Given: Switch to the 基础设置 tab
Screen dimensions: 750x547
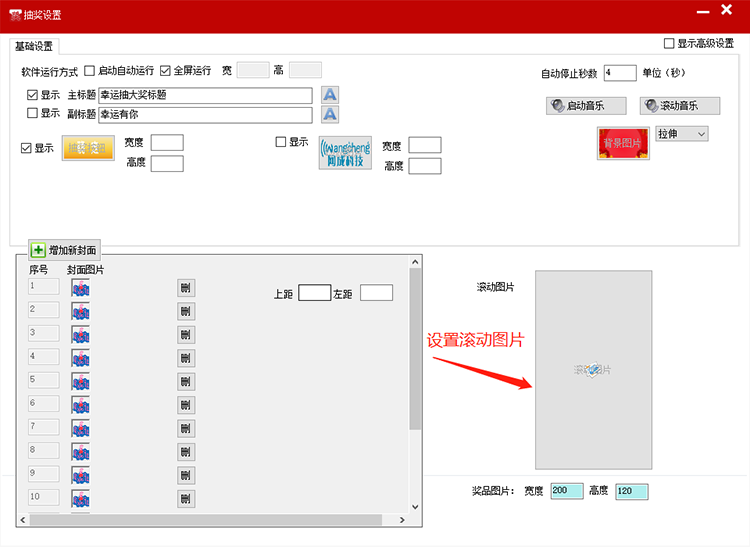Looking at the screenshot, I should pyautogui.click(x=35, y=46).
